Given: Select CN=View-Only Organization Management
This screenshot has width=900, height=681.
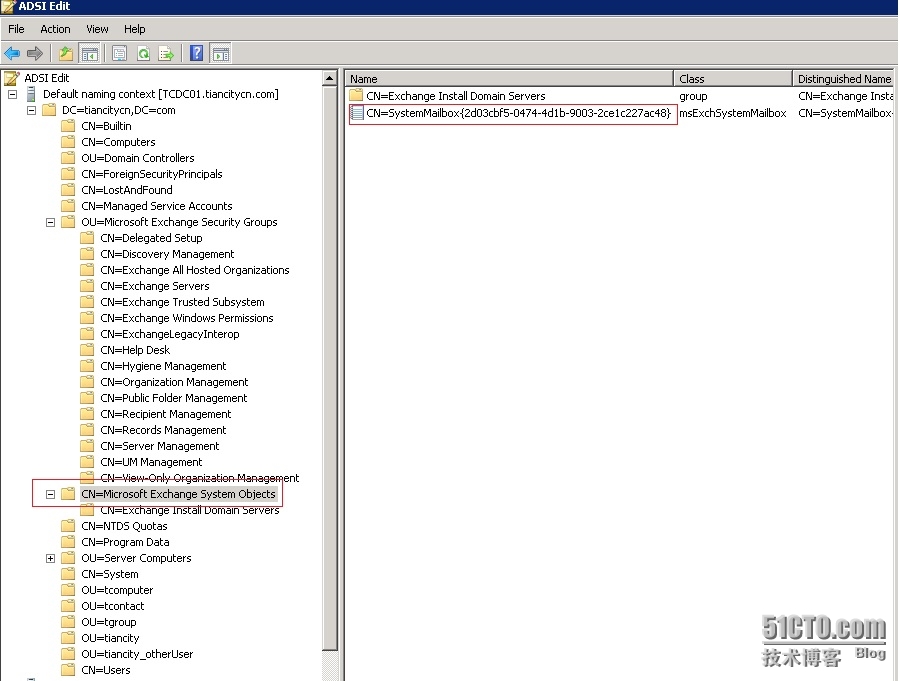Looking at the screenshot, I should pos(200,478).
